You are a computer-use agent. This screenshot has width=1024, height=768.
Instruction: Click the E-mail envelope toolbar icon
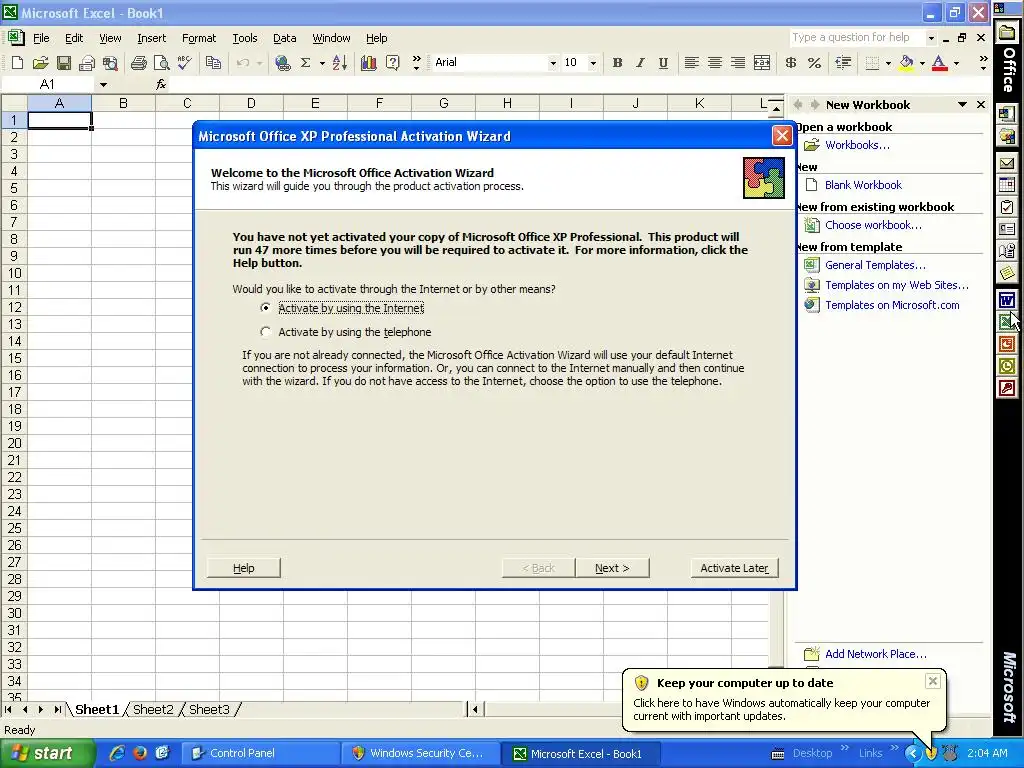point(87,63)
